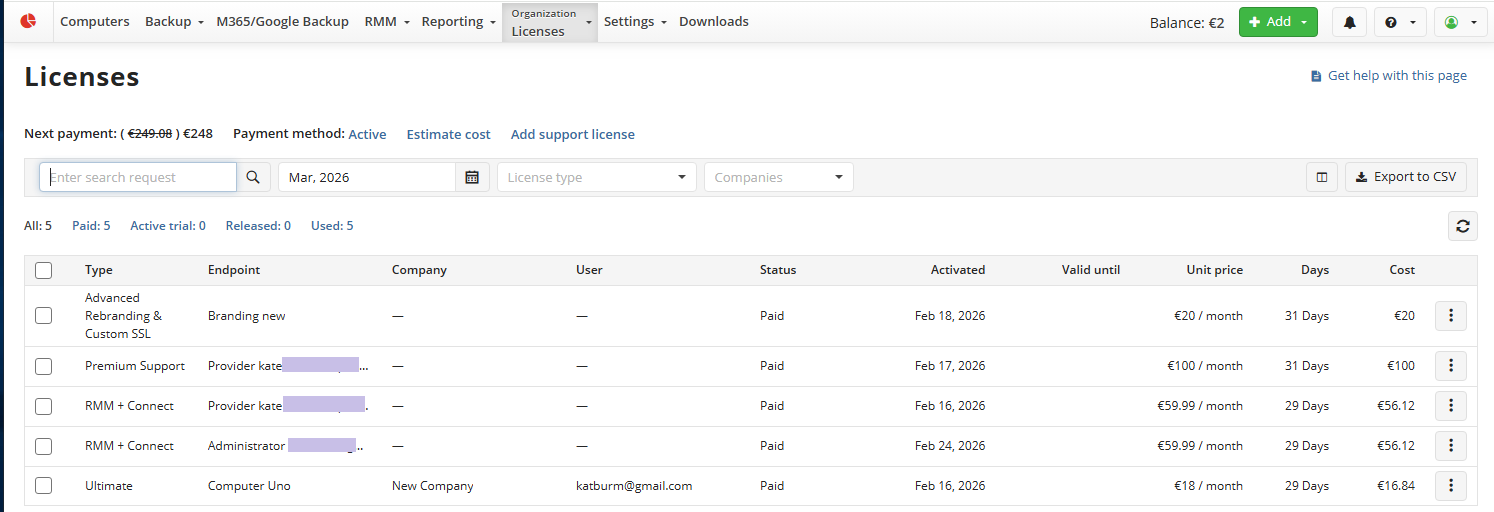
Task: Expand the License type dropdown
Action: [x=596, y=177]
